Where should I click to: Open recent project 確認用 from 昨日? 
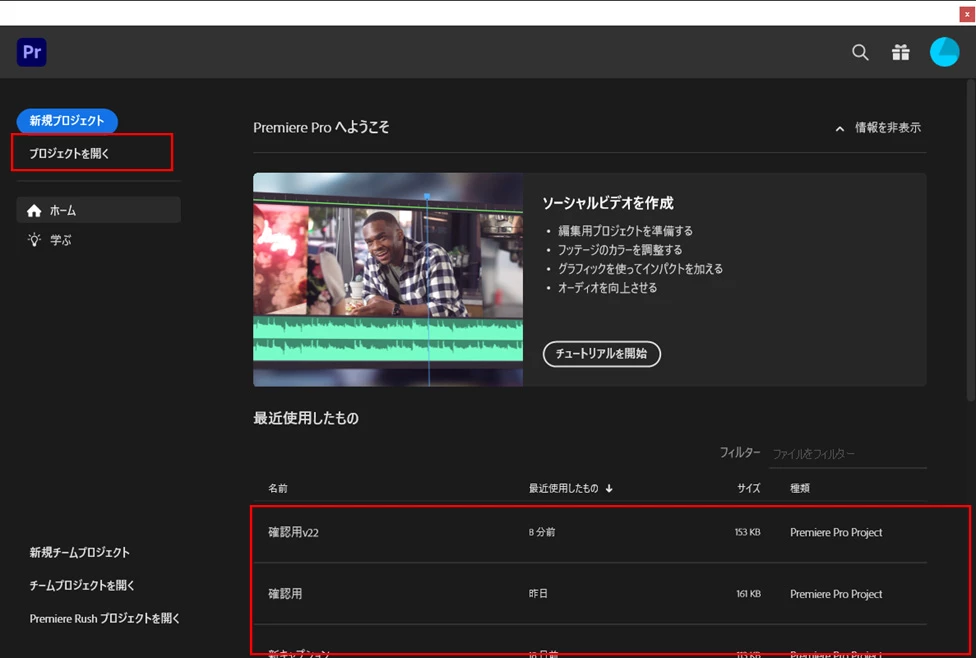[x=590, y=594]
